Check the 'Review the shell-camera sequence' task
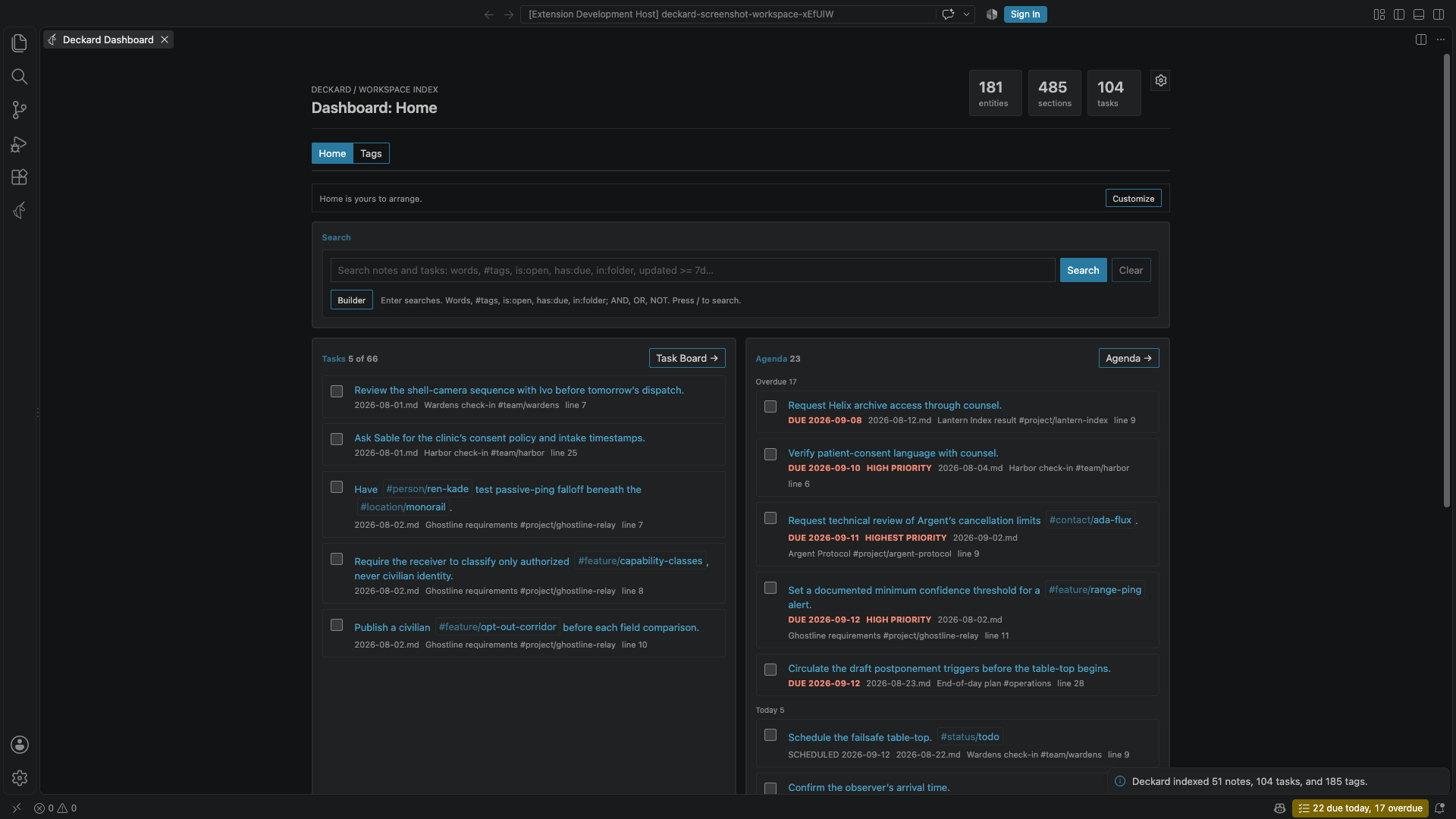This screenshot has height=819, width=1456. [337, 391]
